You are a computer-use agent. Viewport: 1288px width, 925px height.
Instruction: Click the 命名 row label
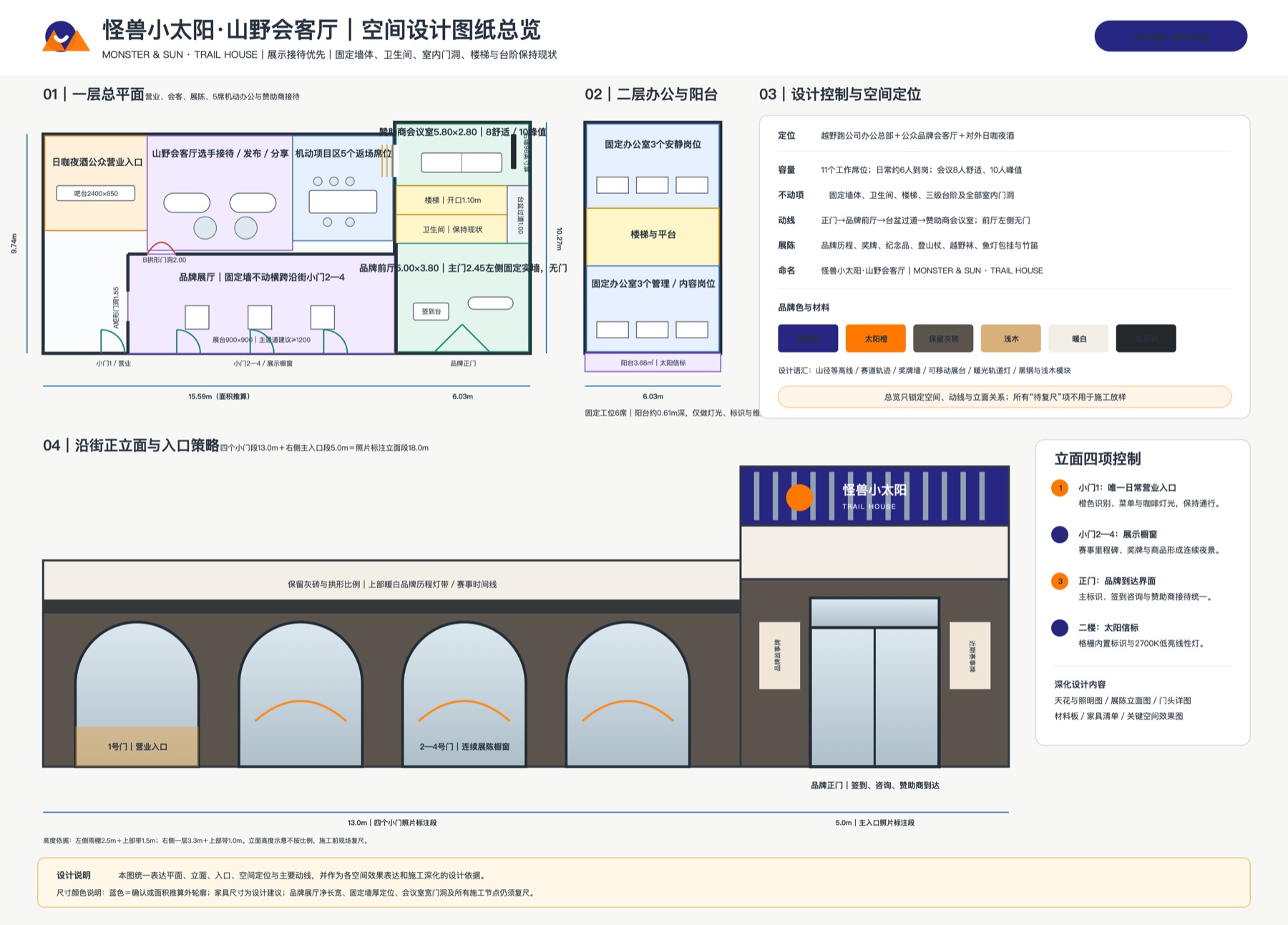786,270
